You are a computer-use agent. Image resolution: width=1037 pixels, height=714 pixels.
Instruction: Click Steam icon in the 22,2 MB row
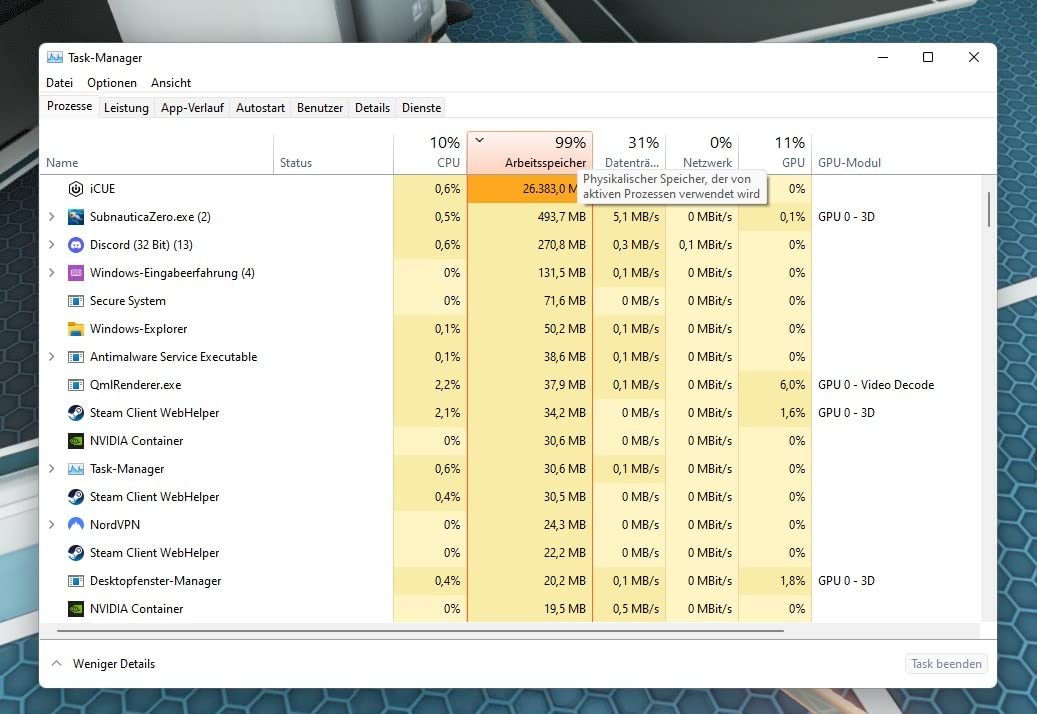tap(76, 553)
